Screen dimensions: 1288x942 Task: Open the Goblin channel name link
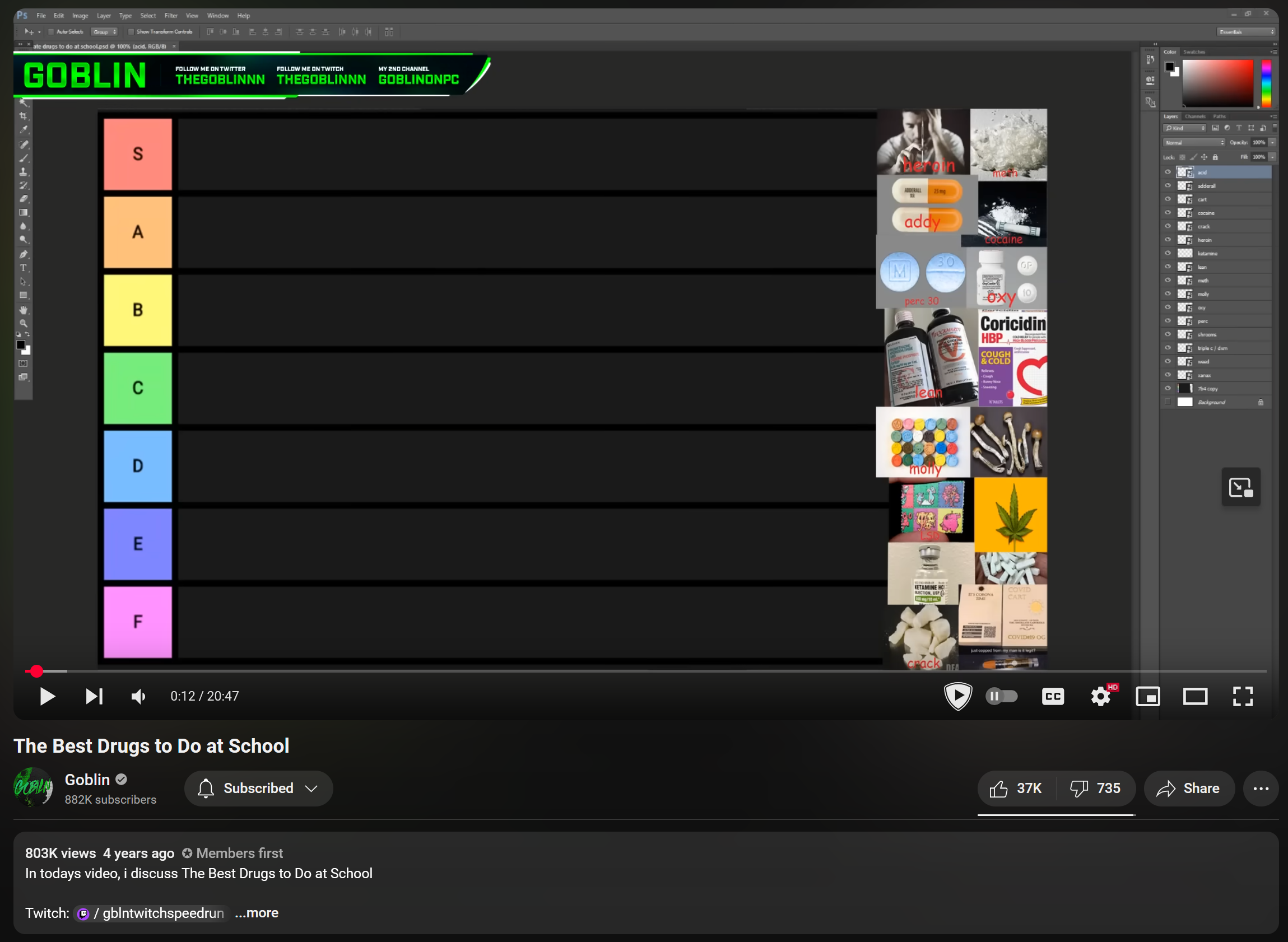point(87,780)
